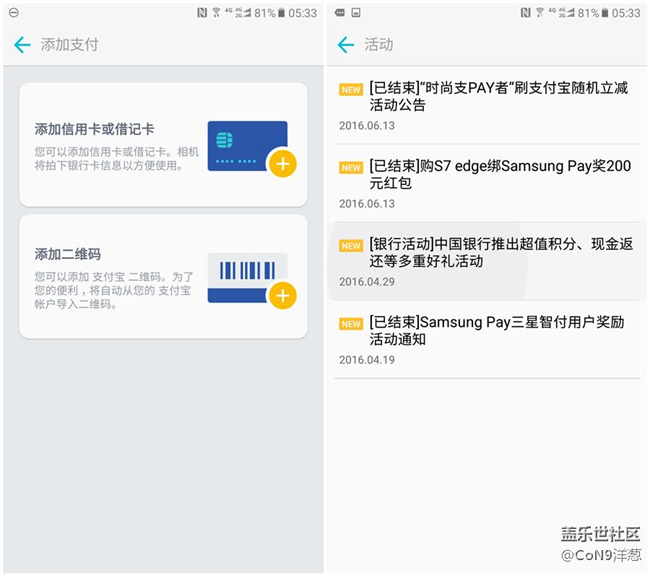This screenshot has width=650, height=576.
Task: Tap the NFC icon in right status bar
Action: 525,13
